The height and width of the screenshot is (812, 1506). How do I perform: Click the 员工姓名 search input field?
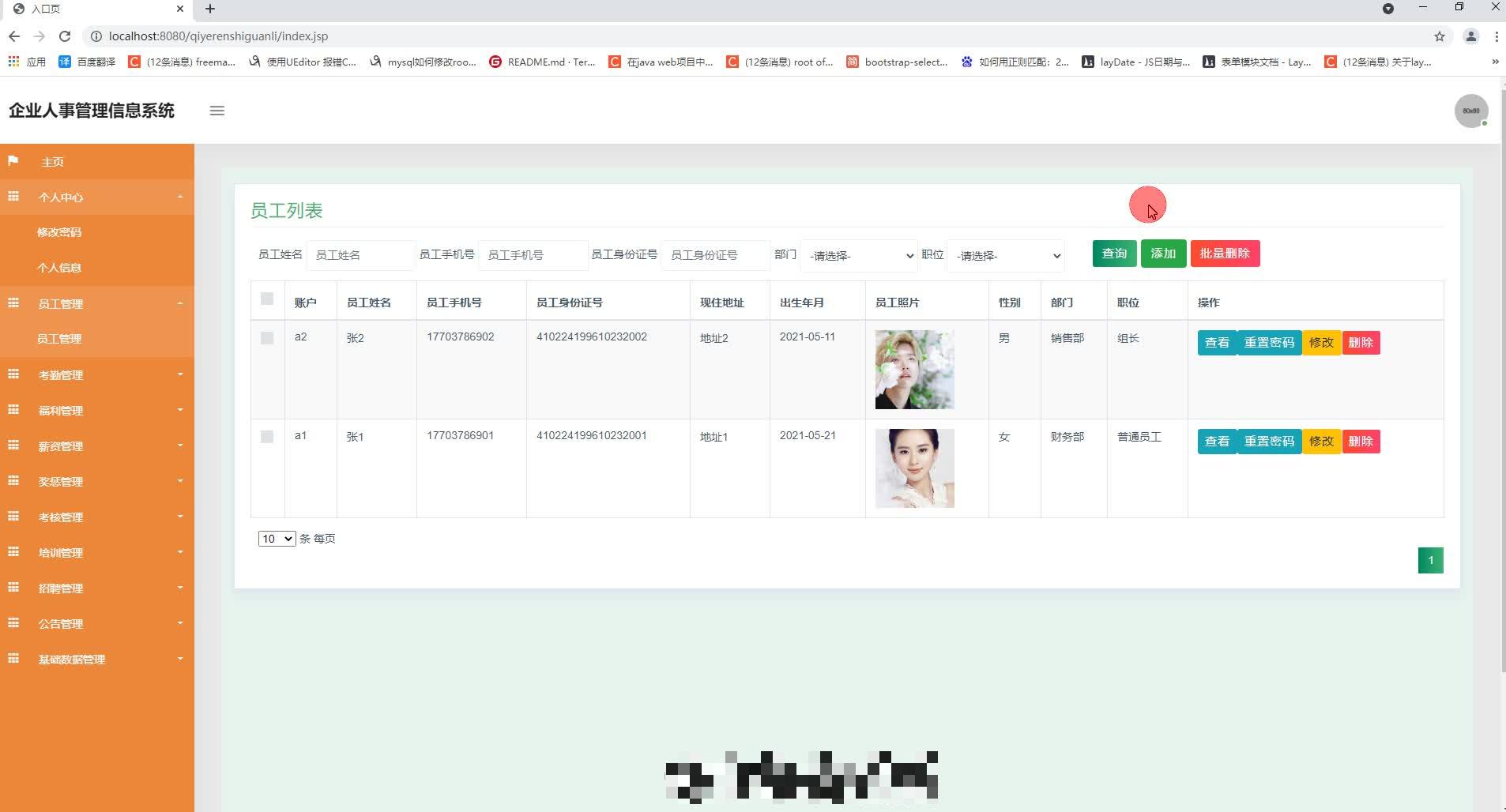coord(360,255)
